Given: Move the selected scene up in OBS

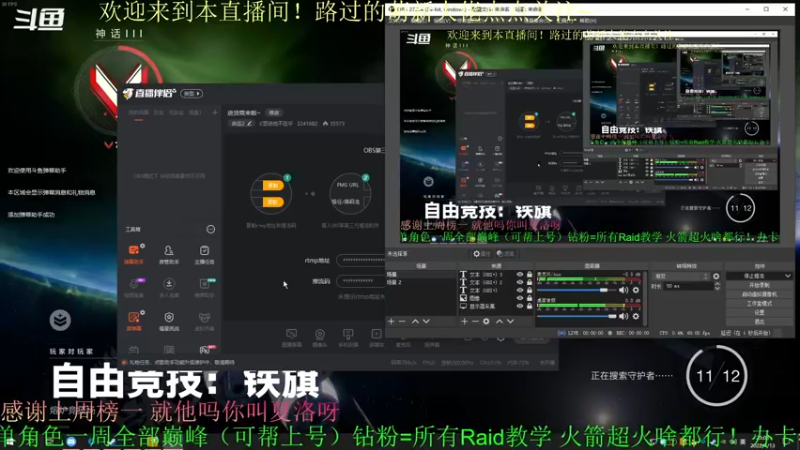Looking at the screenshot, I should point(415,321).
